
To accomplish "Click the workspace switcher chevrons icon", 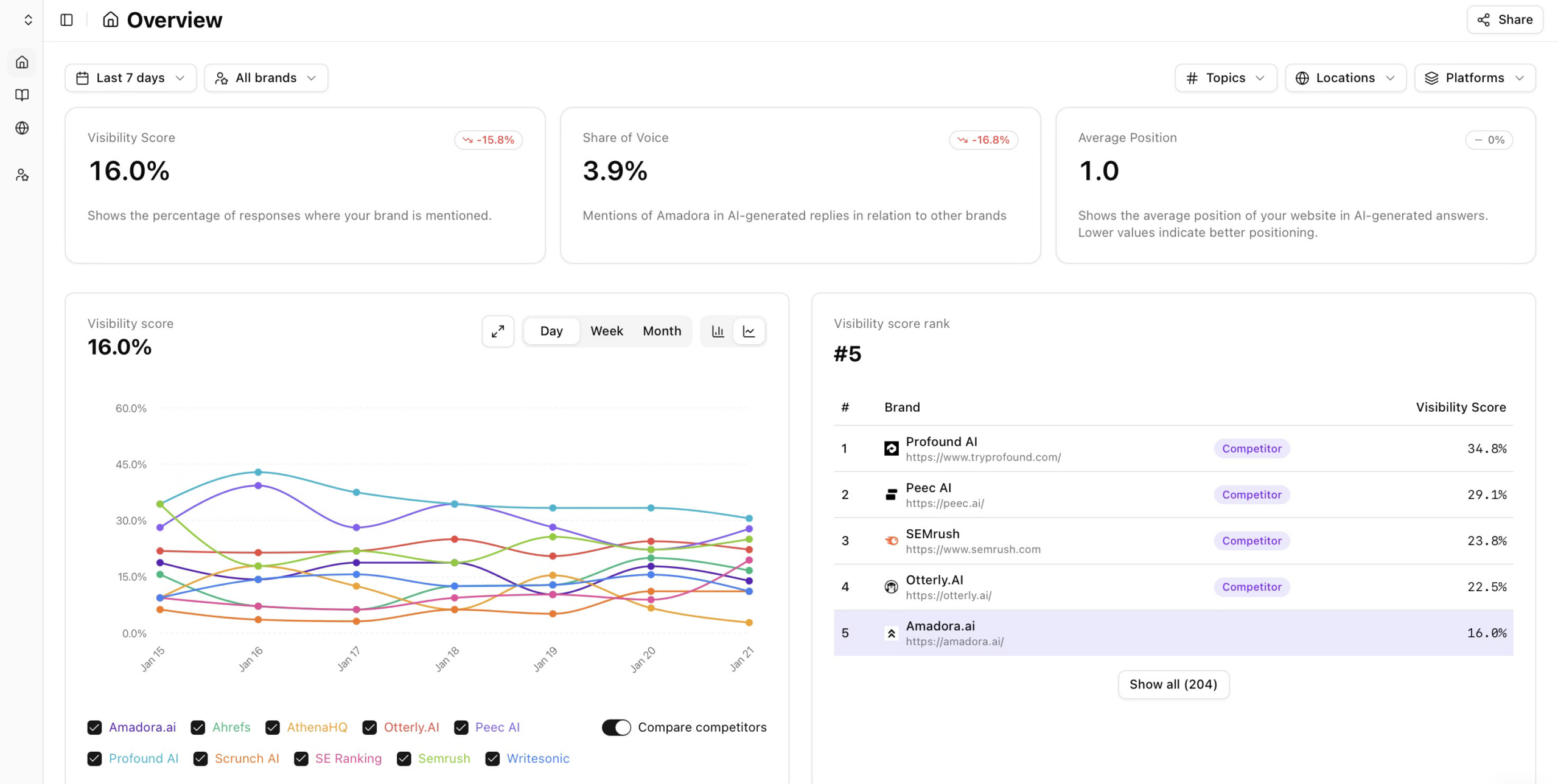I will pyautogui.click(x=28, y=19).
